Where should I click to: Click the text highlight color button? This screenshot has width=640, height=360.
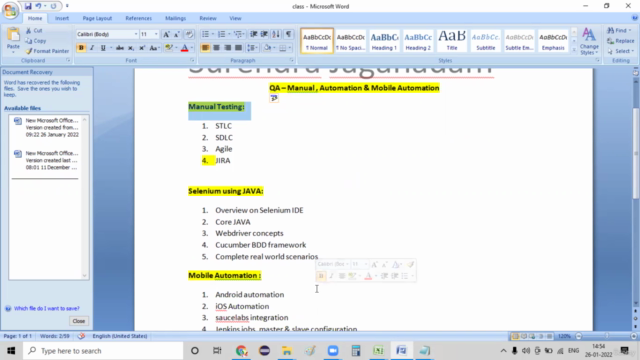[169, 48]
